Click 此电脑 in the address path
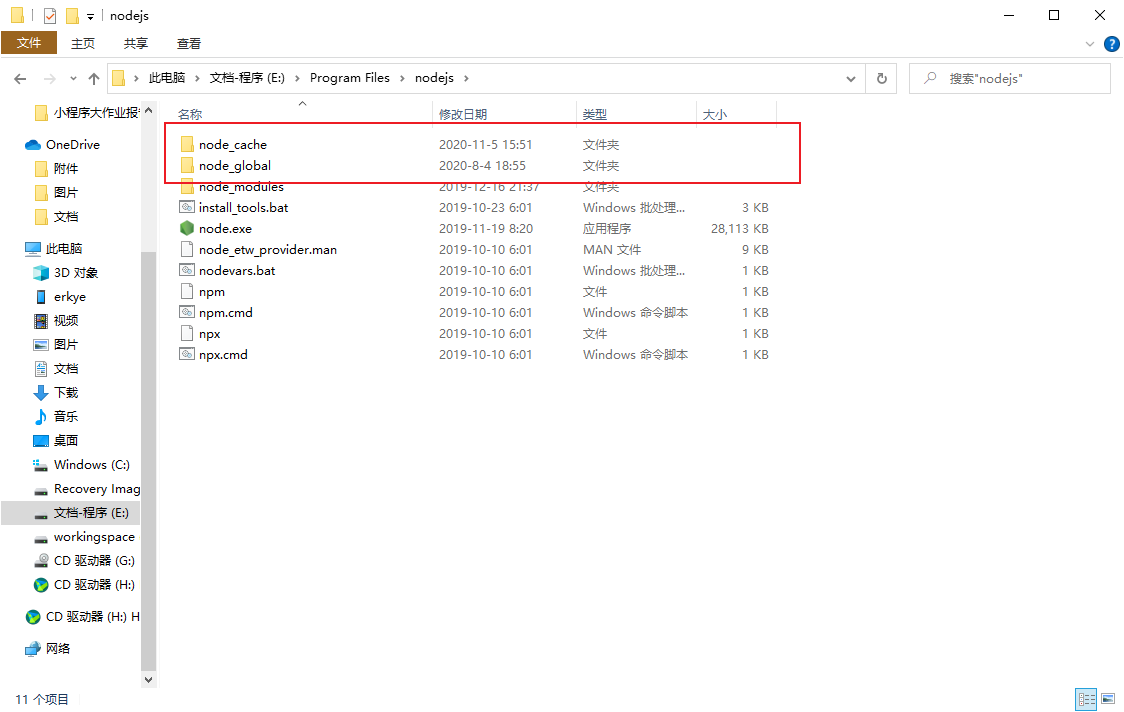1124x712 pixels. (166, 78)
